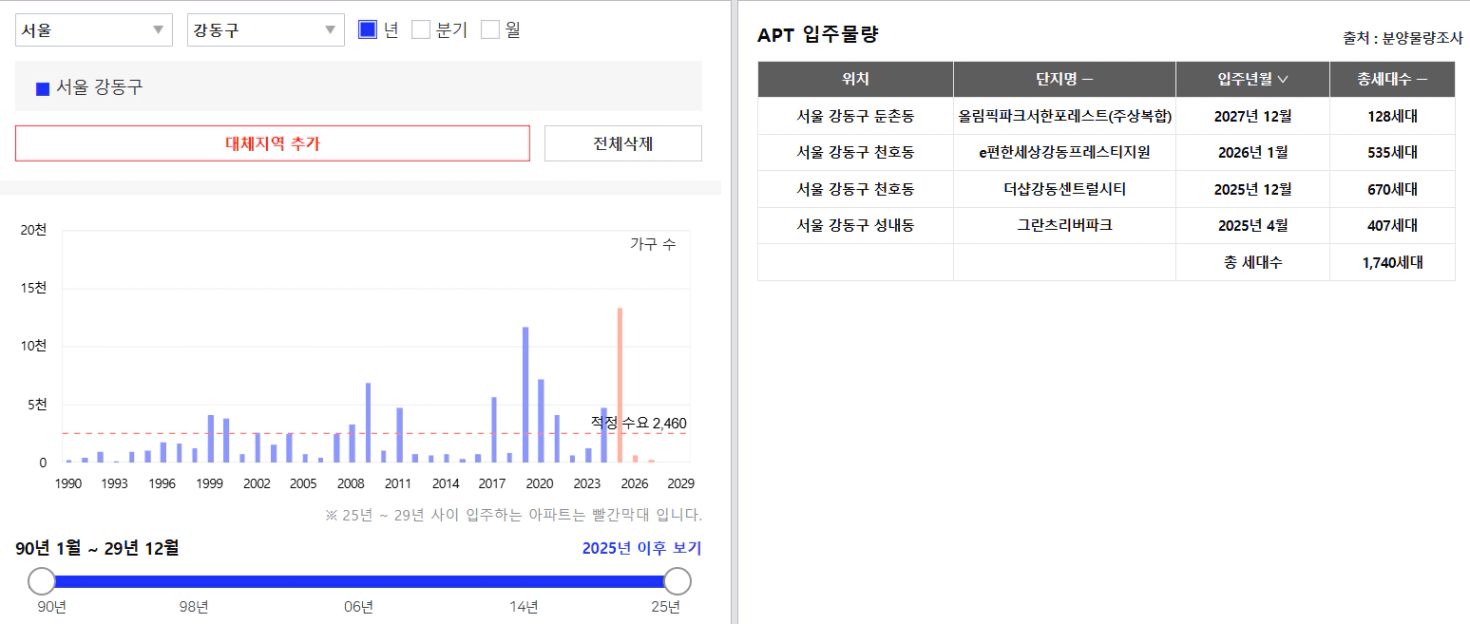Toggle the 년 yearly checkbox
The height and width of the screenshot is (624, 1470).
[368, 30]
